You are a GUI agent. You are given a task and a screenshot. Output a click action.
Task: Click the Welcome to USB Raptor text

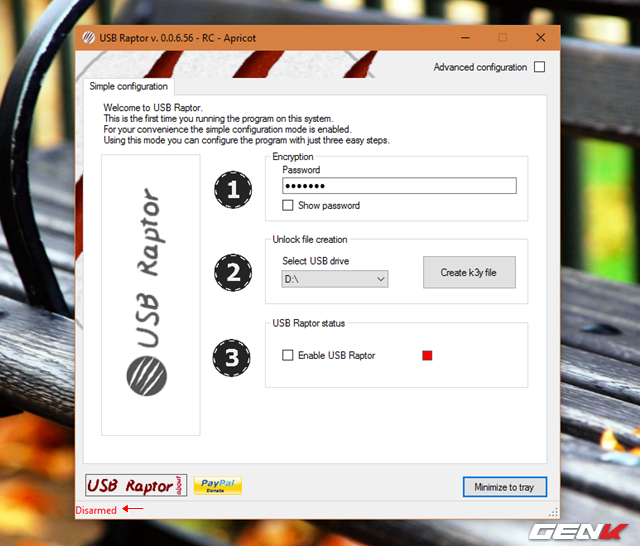pyautogui.click(x=153, y=108)
